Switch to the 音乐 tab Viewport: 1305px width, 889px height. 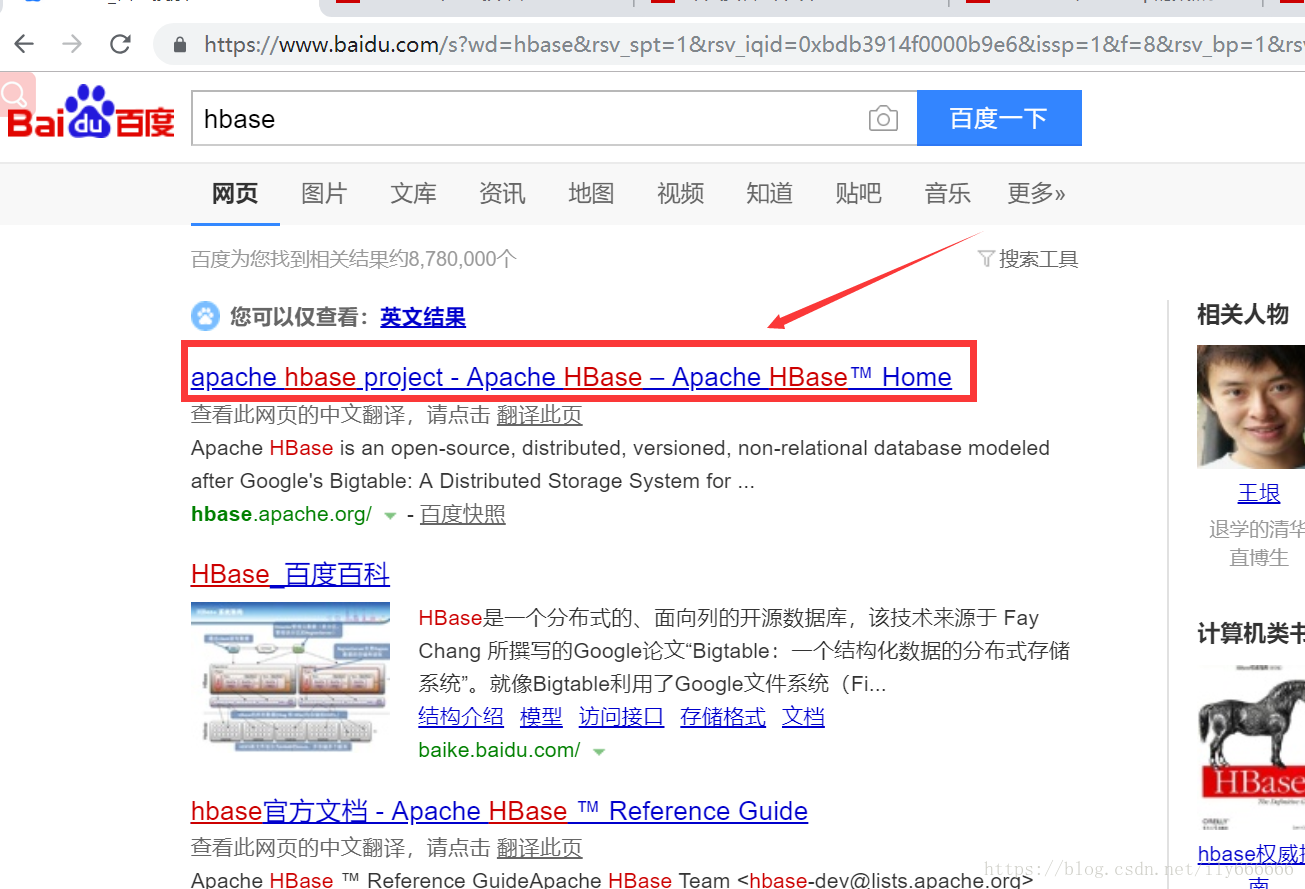click(x=947, y=193)
